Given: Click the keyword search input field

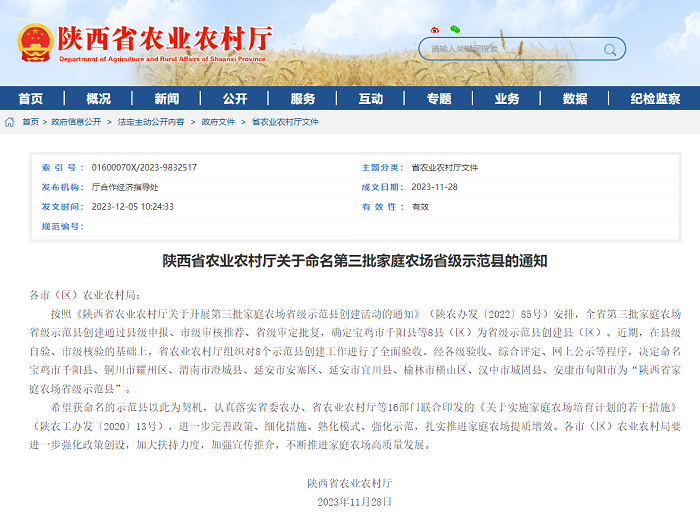Looking at the screenshot, I should coord(510,48).
